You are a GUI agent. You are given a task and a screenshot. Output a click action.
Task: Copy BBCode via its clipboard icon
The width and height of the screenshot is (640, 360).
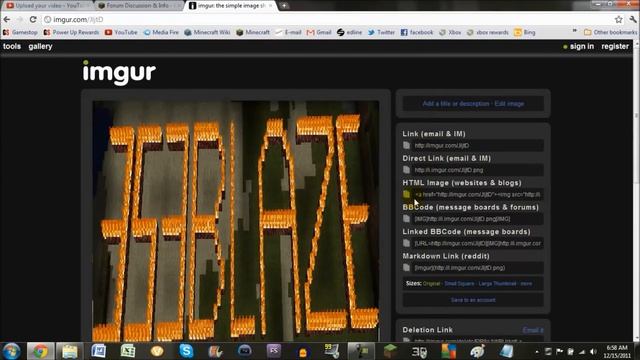click(407, 219)
